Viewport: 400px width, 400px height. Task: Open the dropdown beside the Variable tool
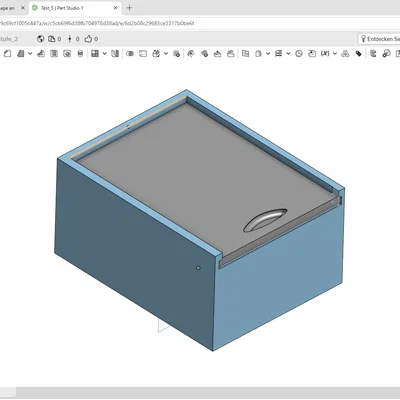(x=335, y=53)
